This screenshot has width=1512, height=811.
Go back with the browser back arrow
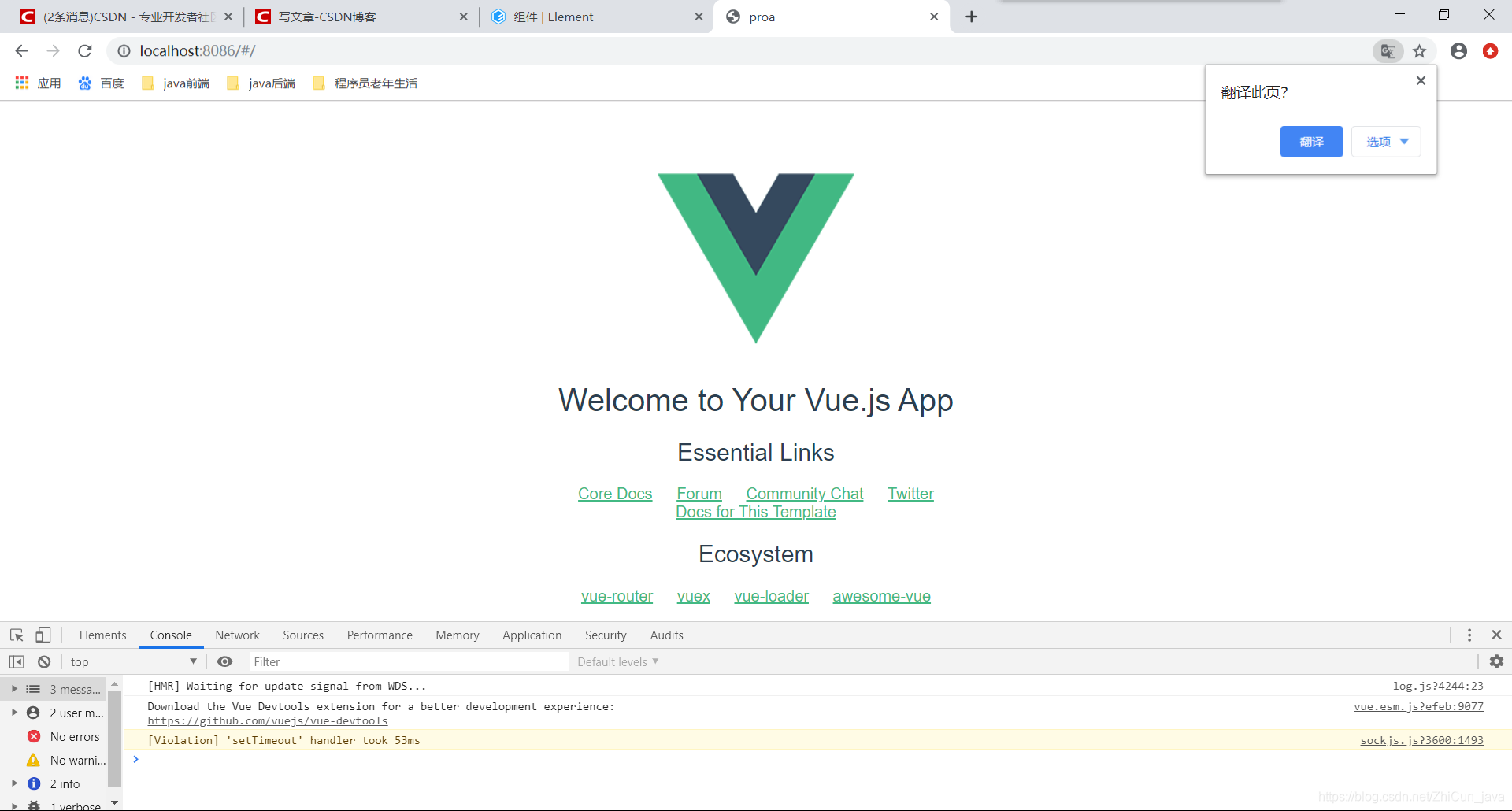[x=21, y=51]
